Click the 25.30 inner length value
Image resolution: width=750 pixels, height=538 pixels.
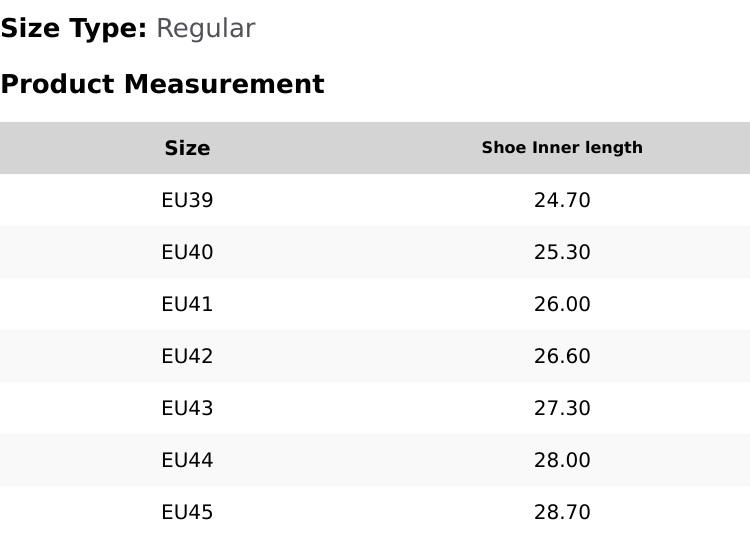click(562, 252)
